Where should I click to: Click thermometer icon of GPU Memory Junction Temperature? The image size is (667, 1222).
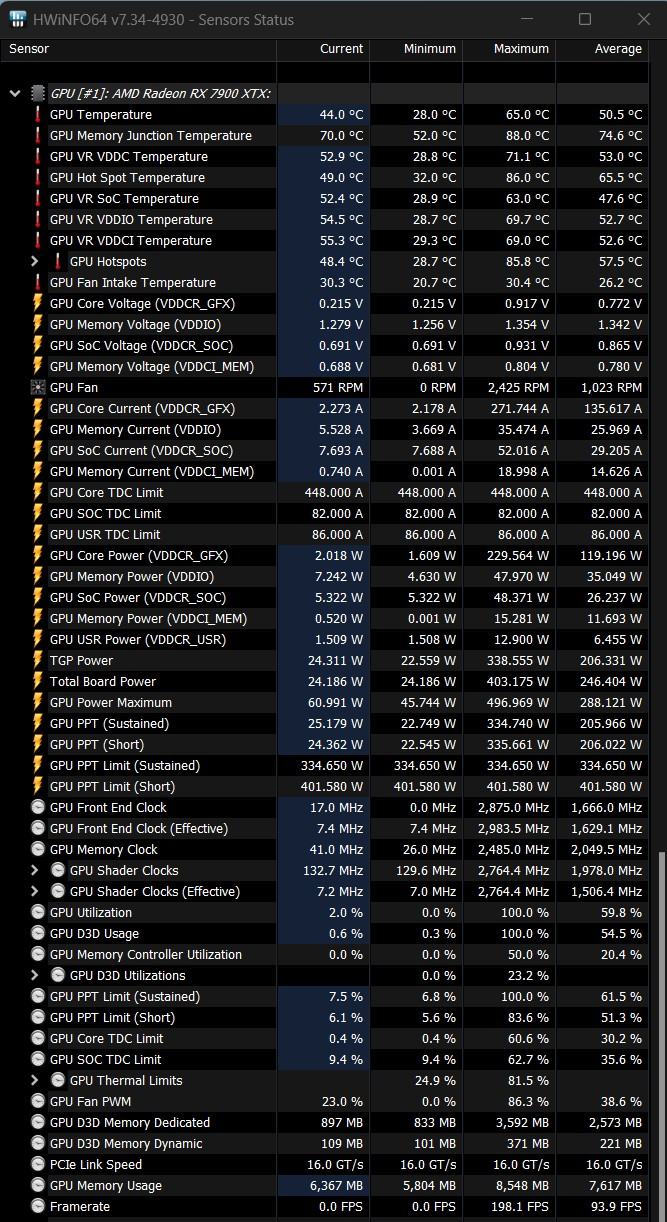coord(38,135)
